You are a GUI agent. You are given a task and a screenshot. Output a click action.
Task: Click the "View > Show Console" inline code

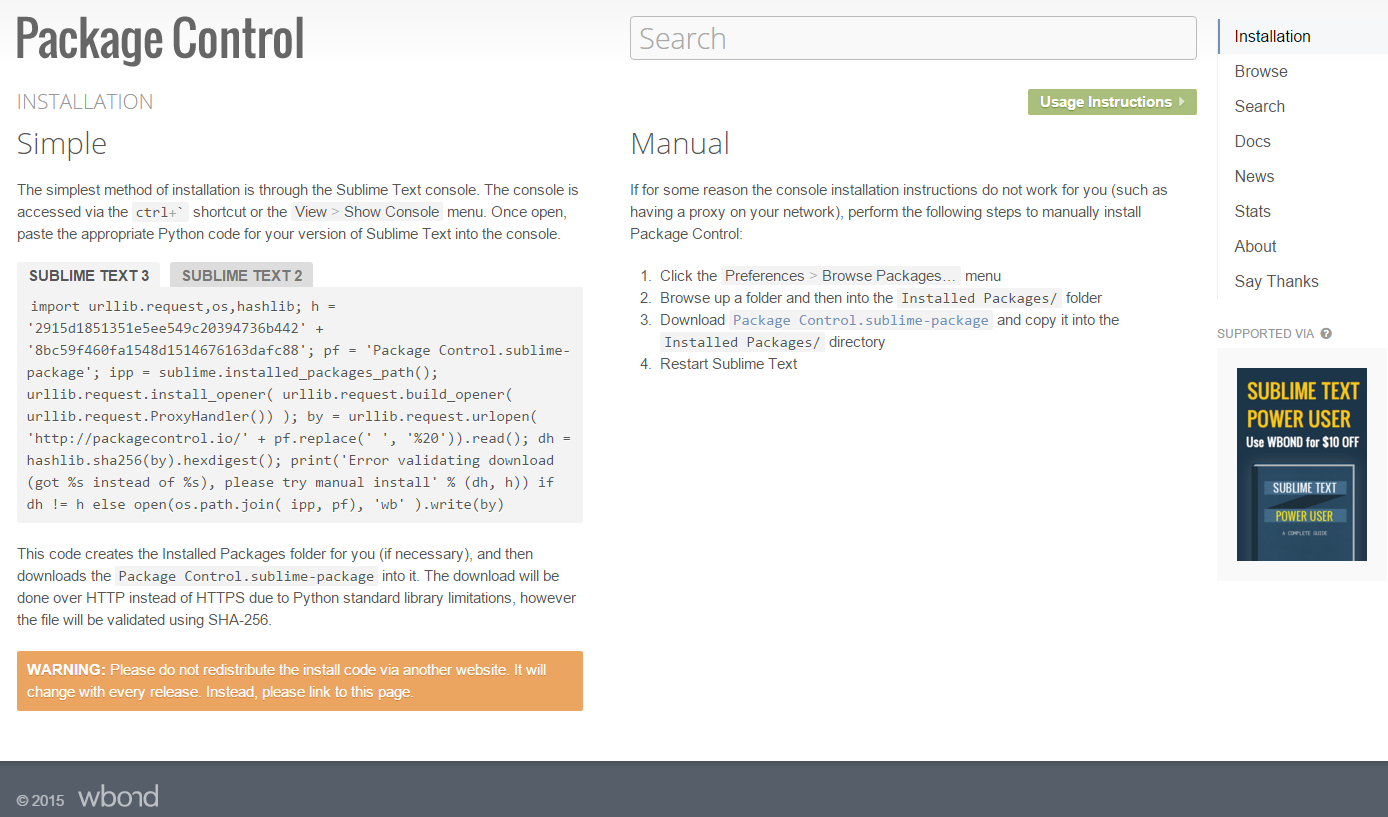(x=367, y=212)
